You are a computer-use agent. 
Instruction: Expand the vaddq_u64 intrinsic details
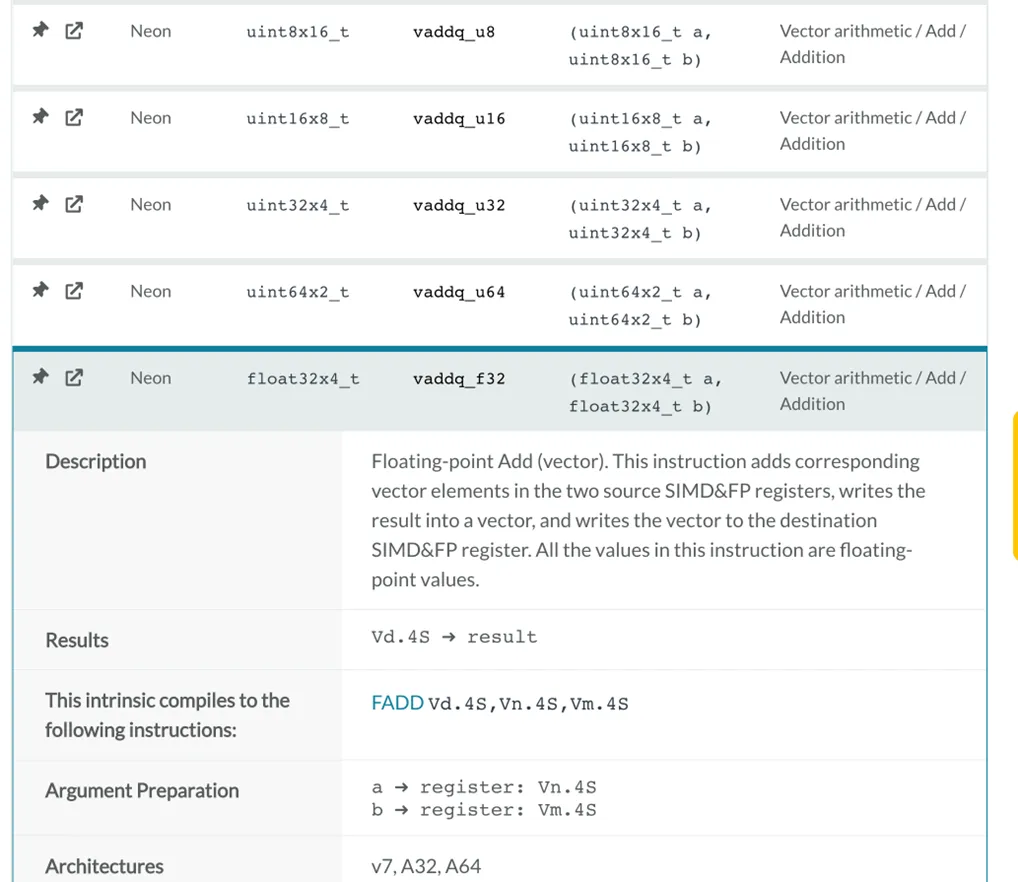point(459,293)
